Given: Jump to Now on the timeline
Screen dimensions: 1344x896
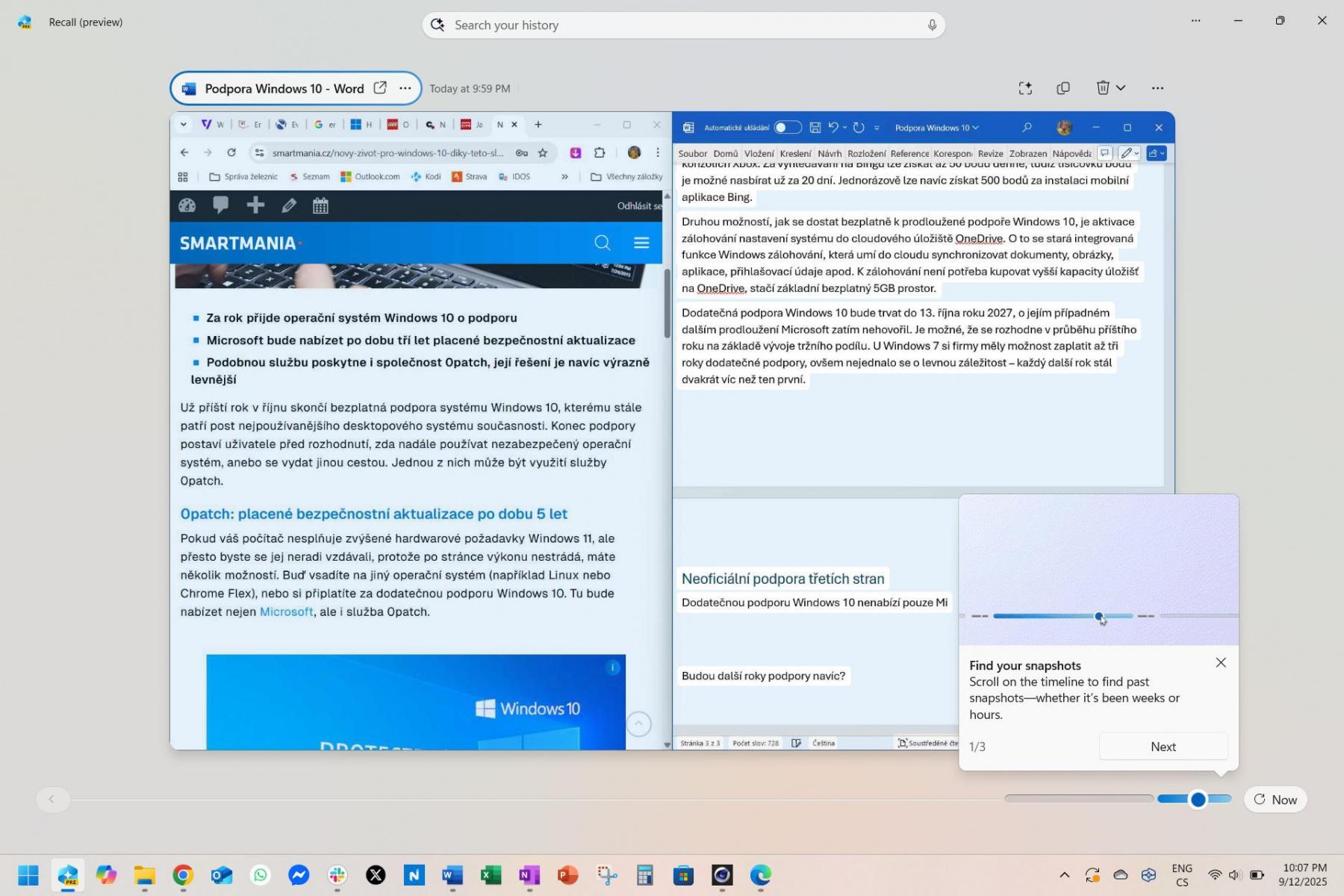Looking at the screenshot, I should (1275, 800).
